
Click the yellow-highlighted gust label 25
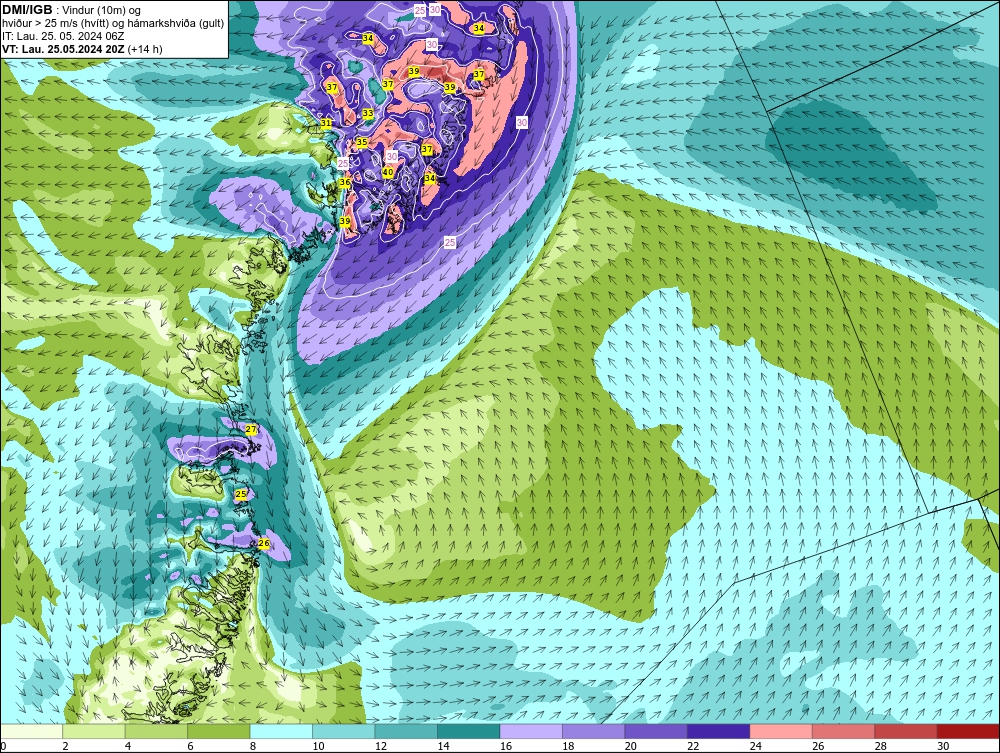click(240, 494)
